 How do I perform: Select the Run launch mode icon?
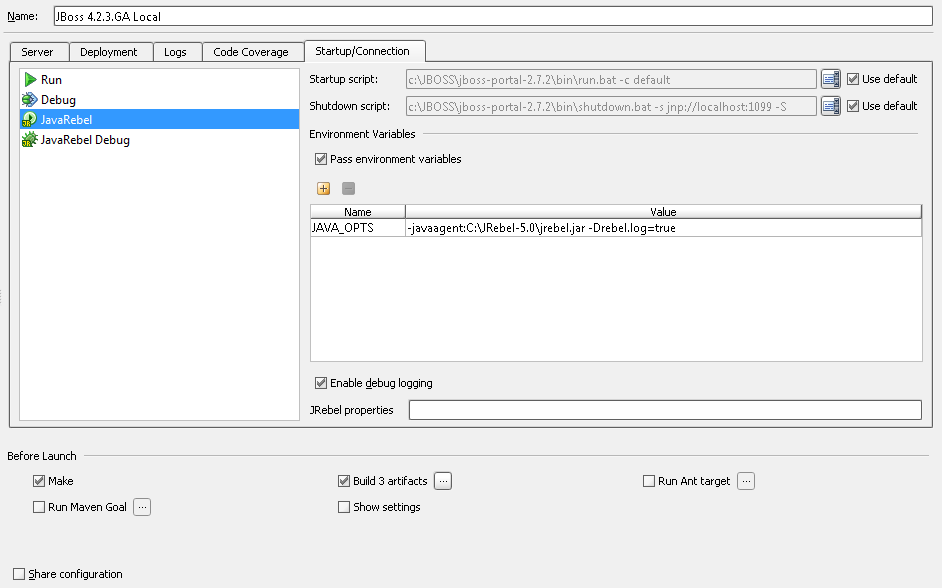[30, 79]
